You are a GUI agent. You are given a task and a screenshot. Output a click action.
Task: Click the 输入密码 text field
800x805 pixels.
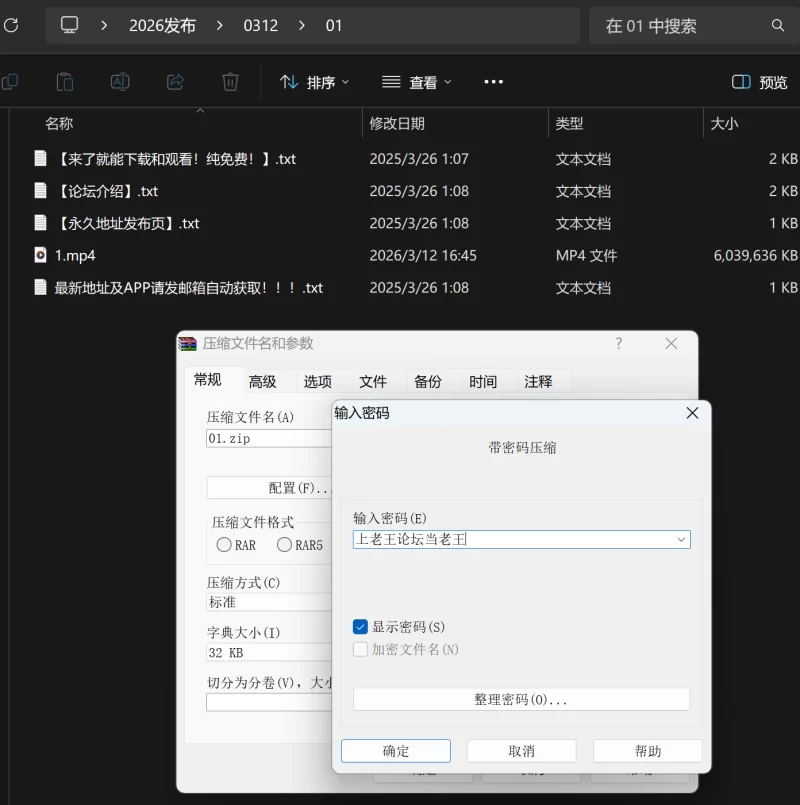click(x=512, y=540)
